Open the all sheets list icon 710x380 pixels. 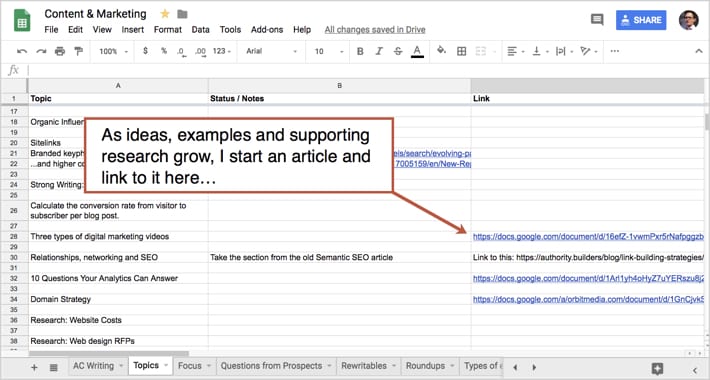(53, 367)
